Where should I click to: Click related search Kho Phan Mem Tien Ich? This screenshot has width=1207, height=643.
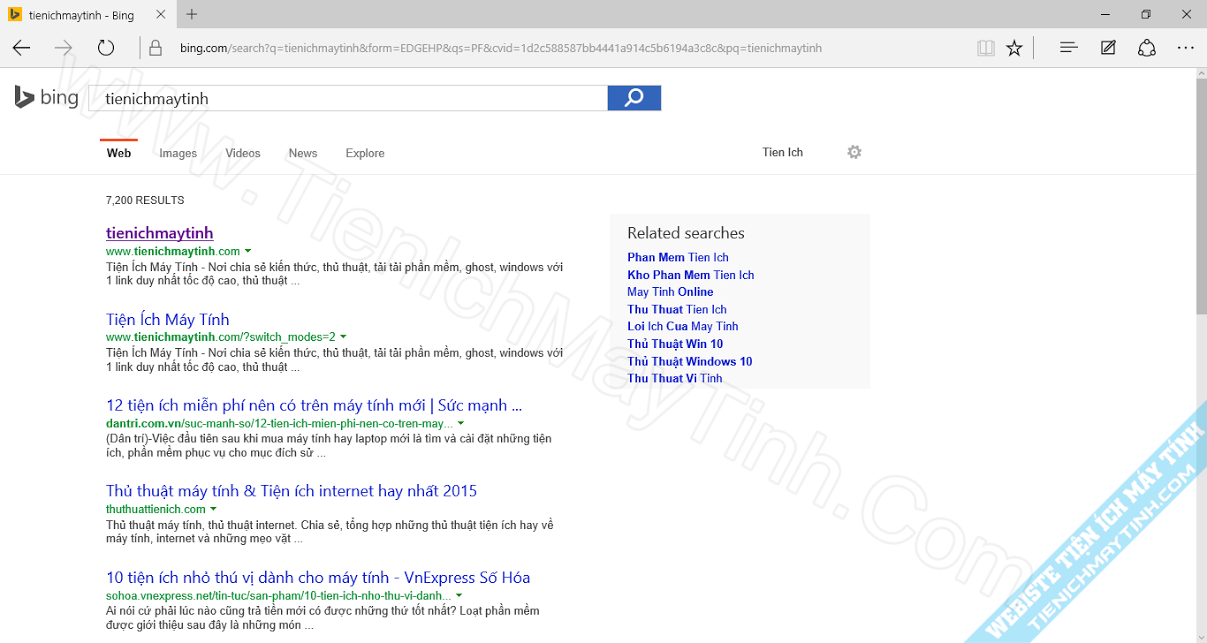(x=691, y=275)
